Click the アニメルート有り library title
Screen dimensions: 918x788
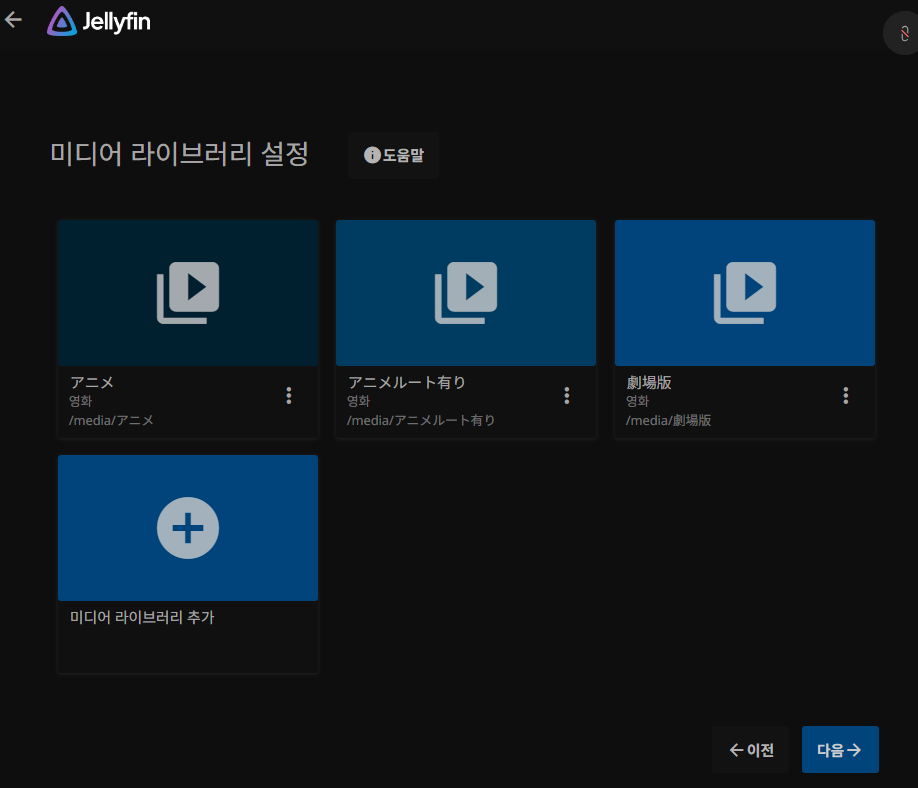point(407,382)
